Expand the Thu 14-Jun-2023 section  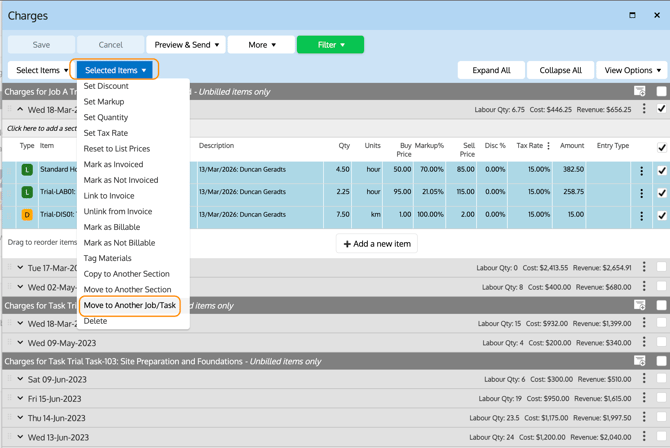[20, 418]
